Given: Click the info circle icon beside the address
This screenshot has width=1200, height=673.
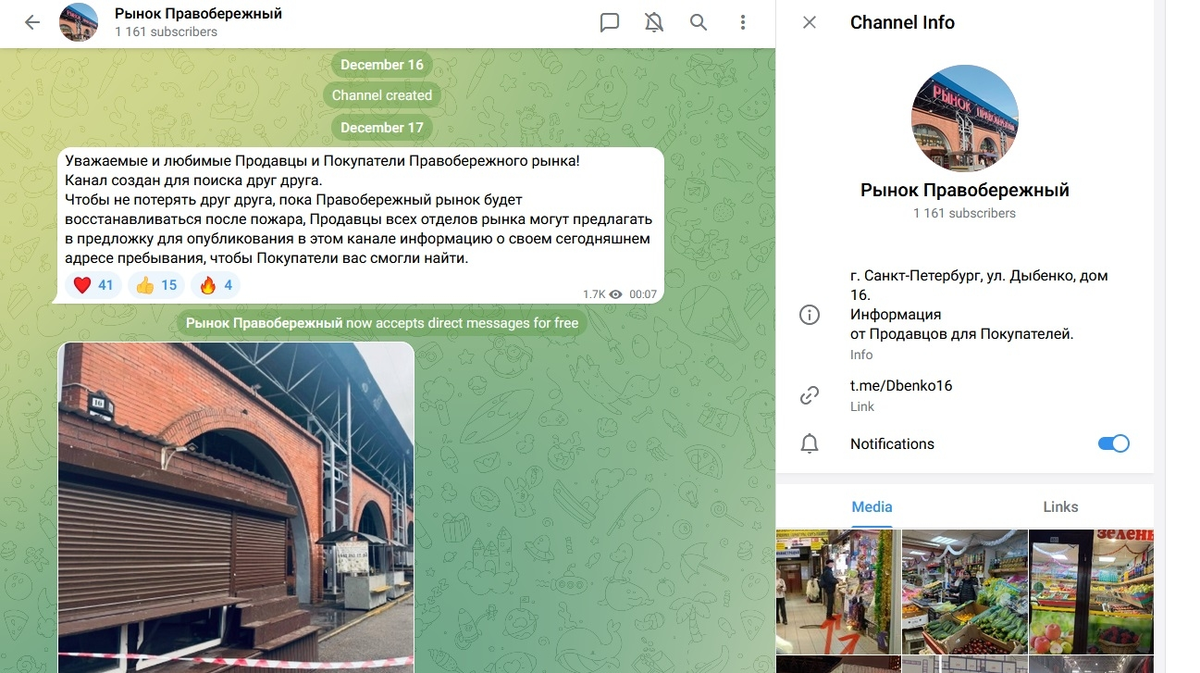Looking at the screenshot, I should (x=810, y=315).
